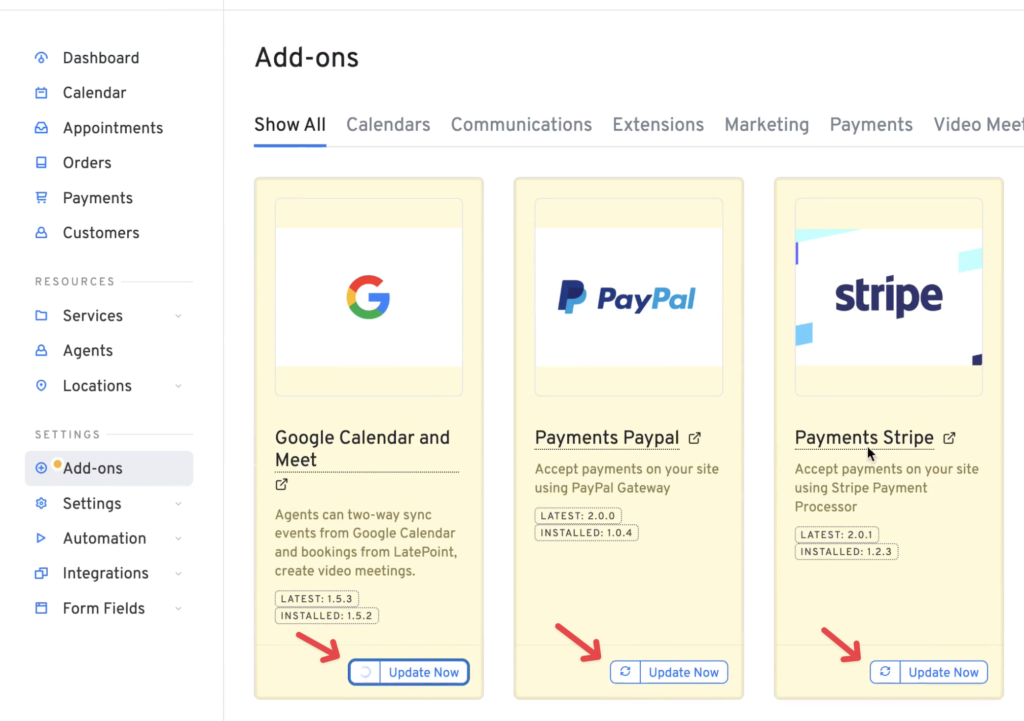Open the Payments Stripe title link
The height and width of the screenshot is (721, 1024).
point(864,438)
